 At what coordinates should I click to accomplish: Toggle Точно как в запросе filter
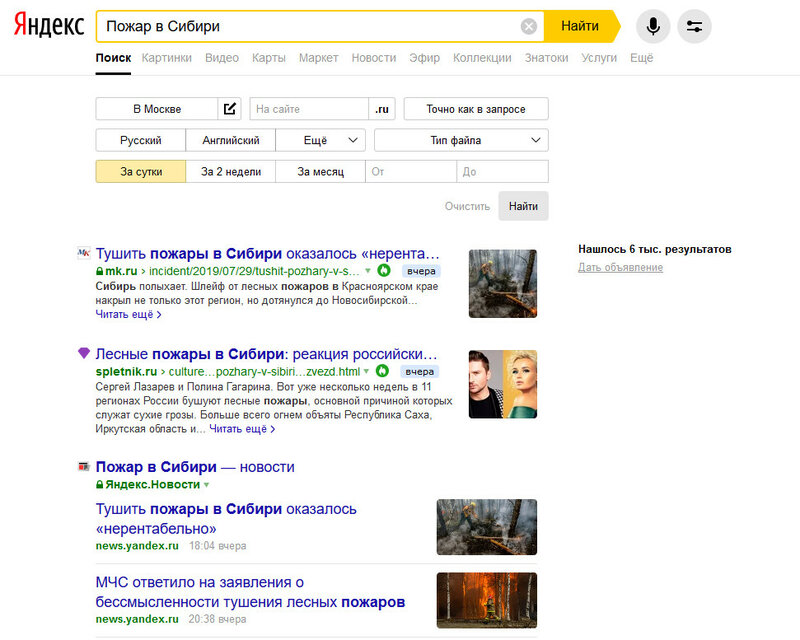coord(476,109)
